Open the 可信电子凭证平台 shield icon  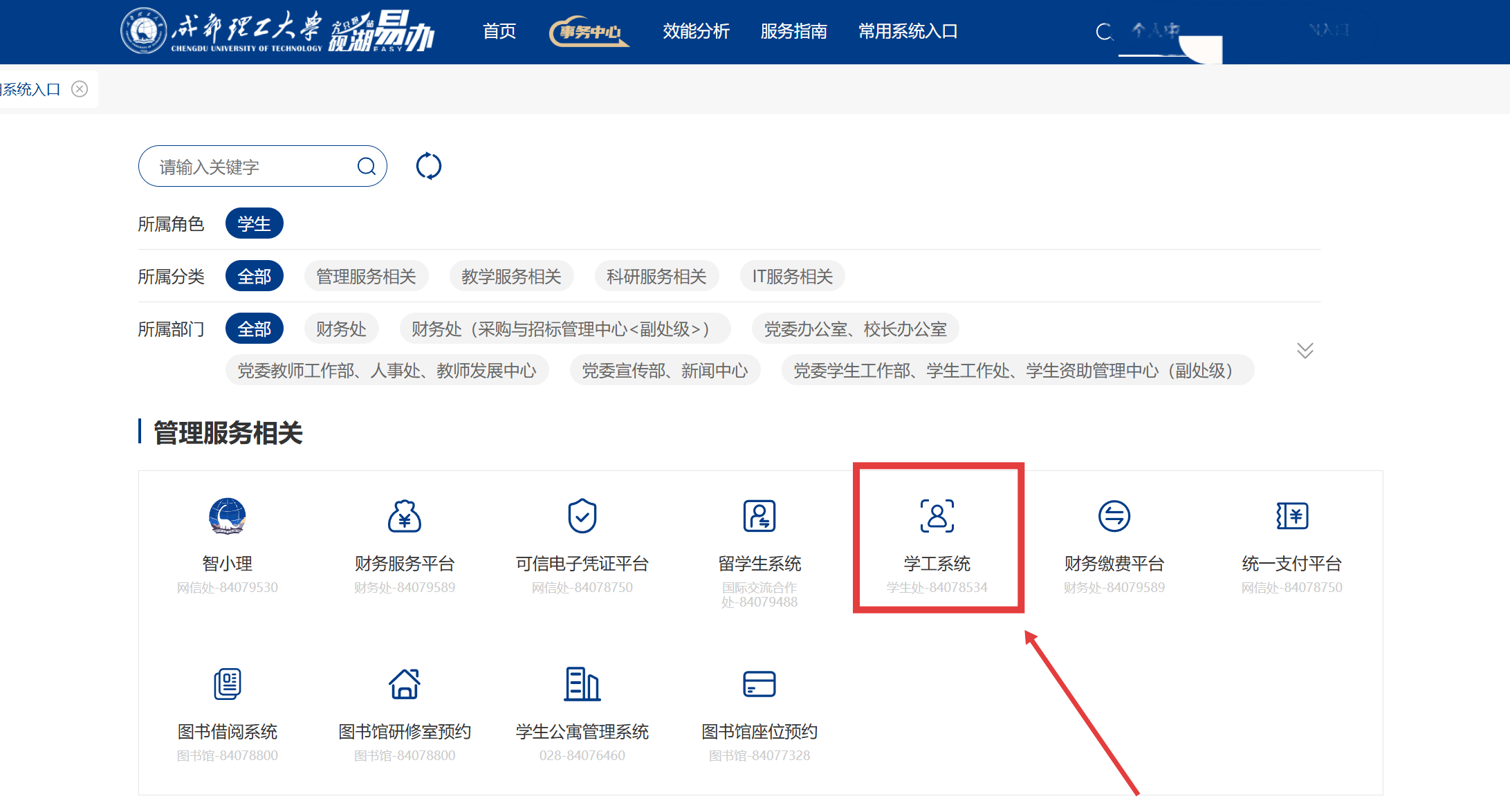pyautogui.click(x=582, y=516)
